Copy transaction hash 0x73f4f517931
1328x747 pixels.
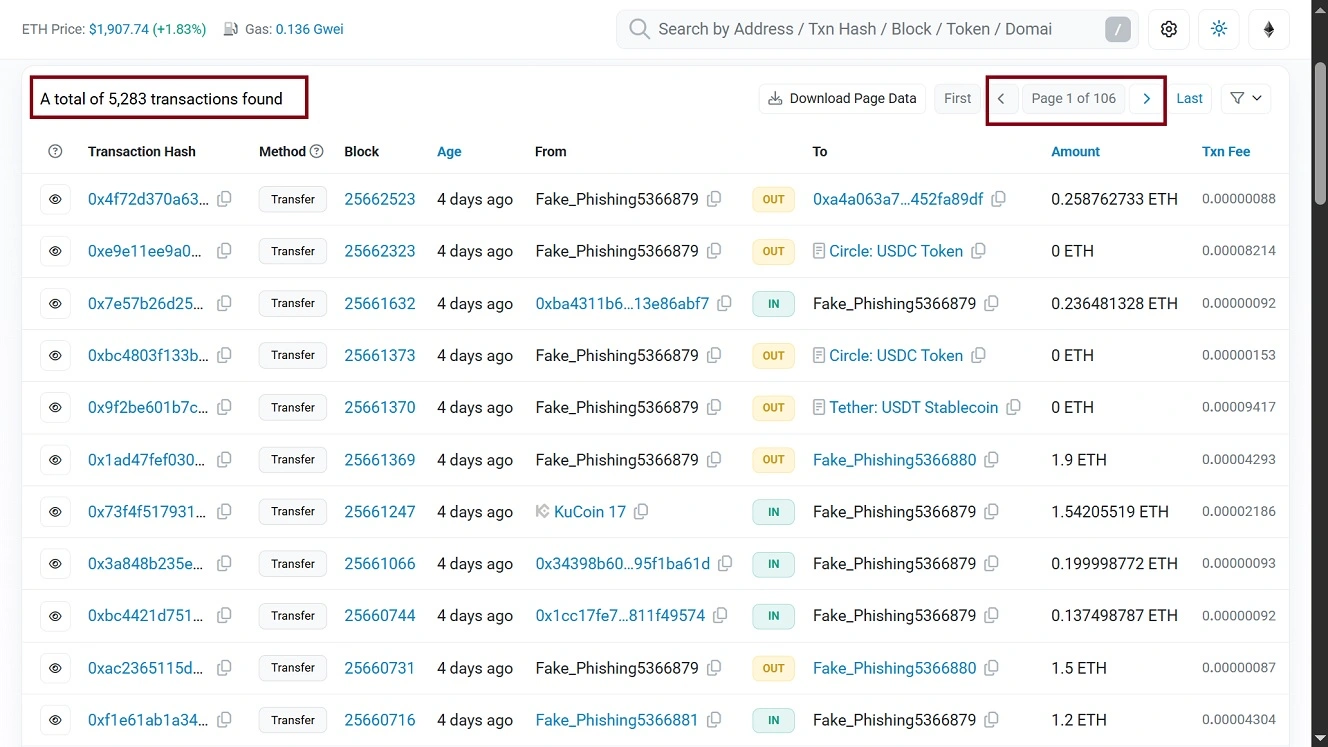click(x=224, y=511)
